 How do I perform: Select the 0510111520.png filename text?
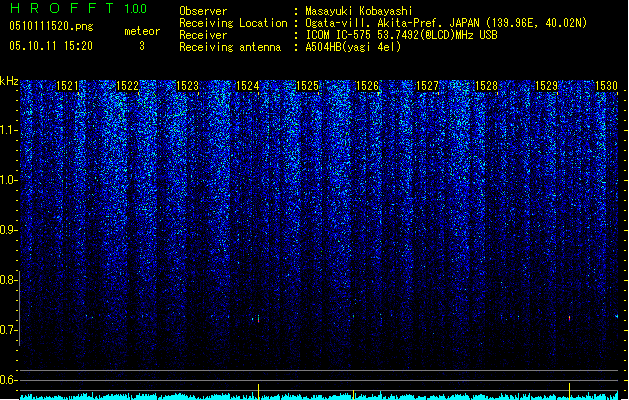coord(51,26)
